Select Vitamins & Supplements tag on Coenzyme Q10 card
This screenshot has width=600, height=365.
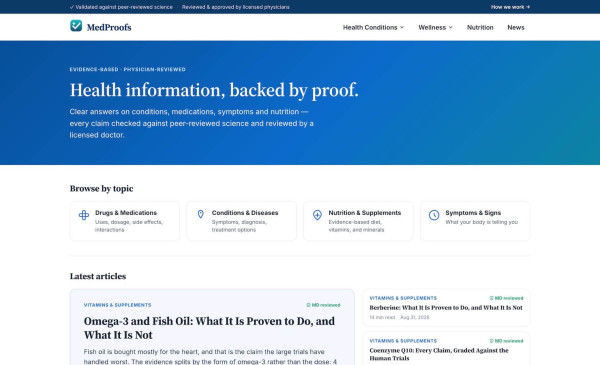pyautogui.click(x=403, y=341)
